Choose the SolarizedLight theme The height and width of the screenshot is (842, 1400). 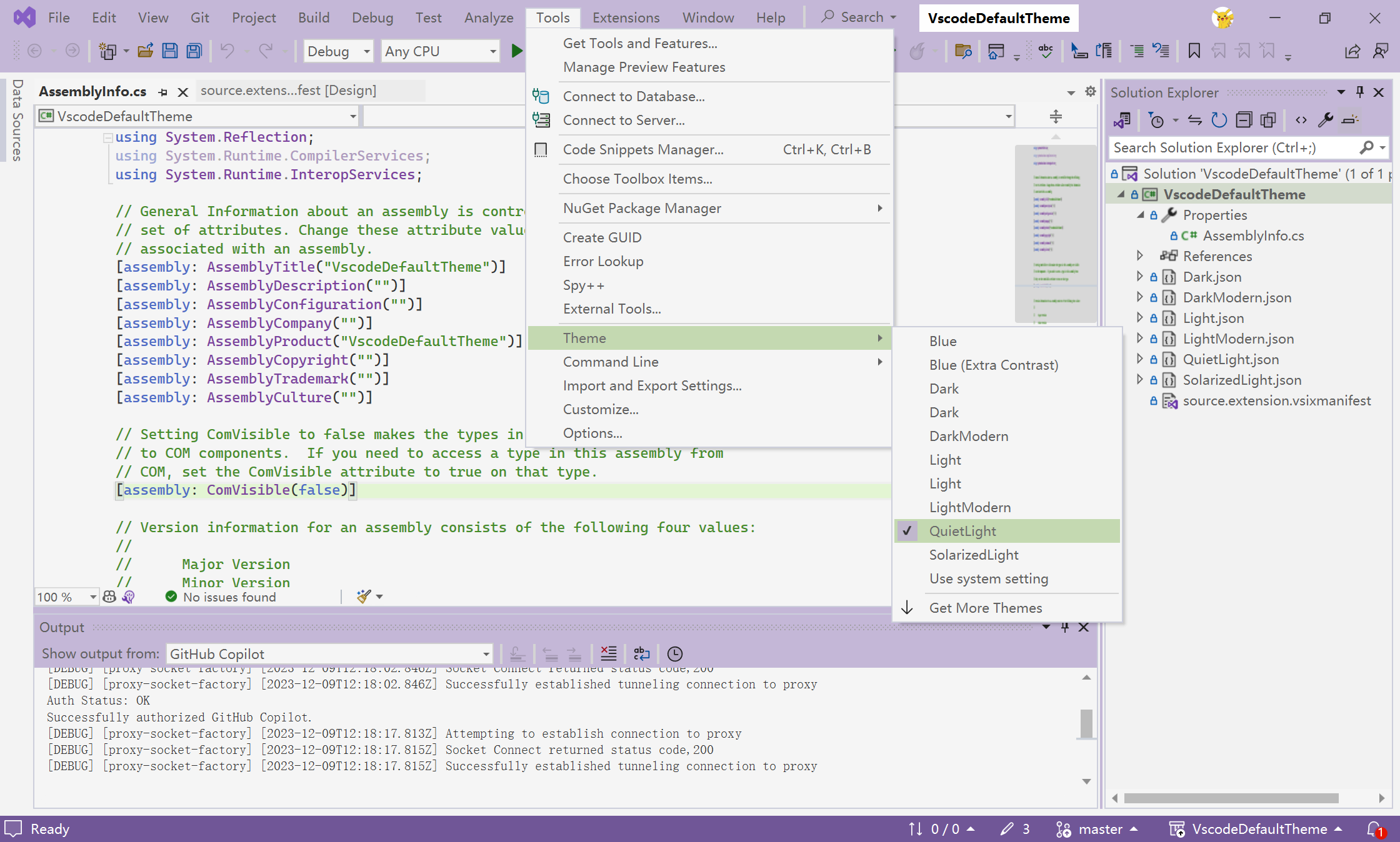[x=974, y=555]
